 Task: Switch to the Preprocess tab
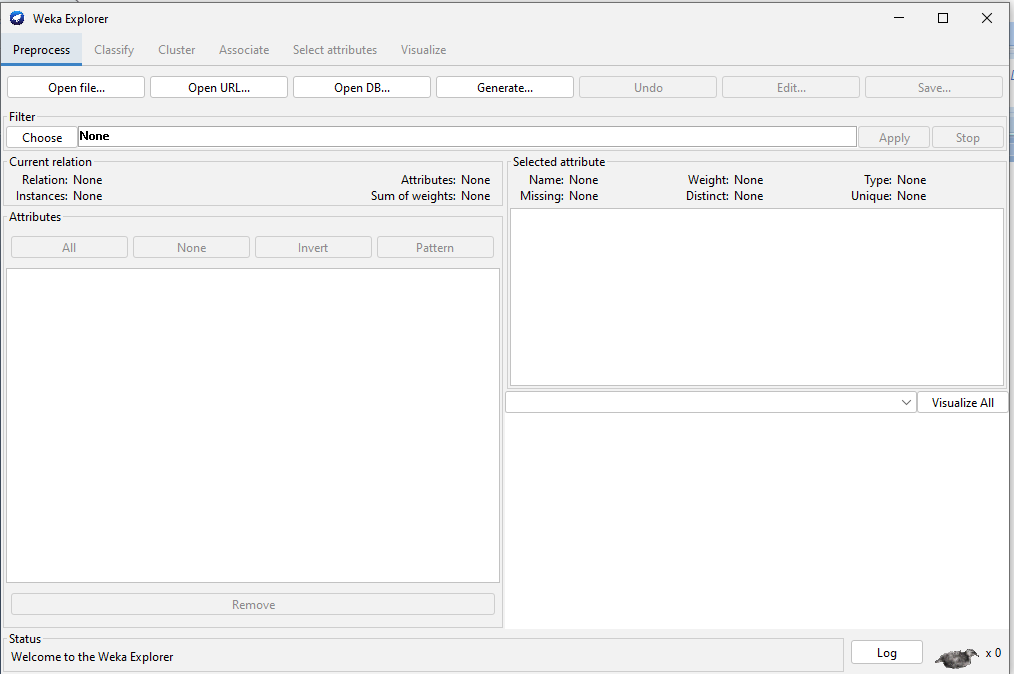pyautogui.click(x=41, y=50)
